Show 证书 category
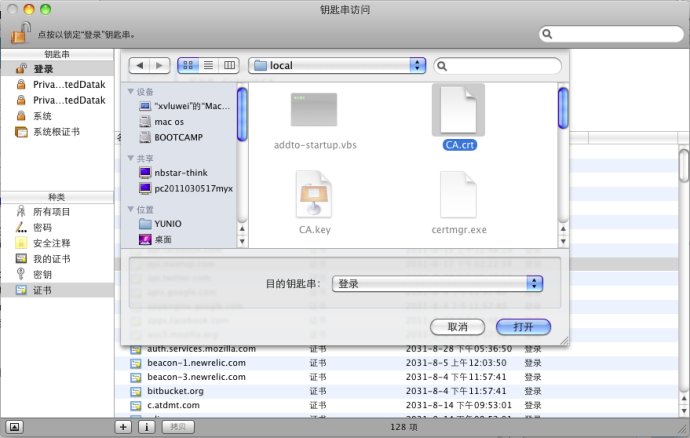This screenshot has height=438, width=690. pyautogui.click(x=57, y=290)
